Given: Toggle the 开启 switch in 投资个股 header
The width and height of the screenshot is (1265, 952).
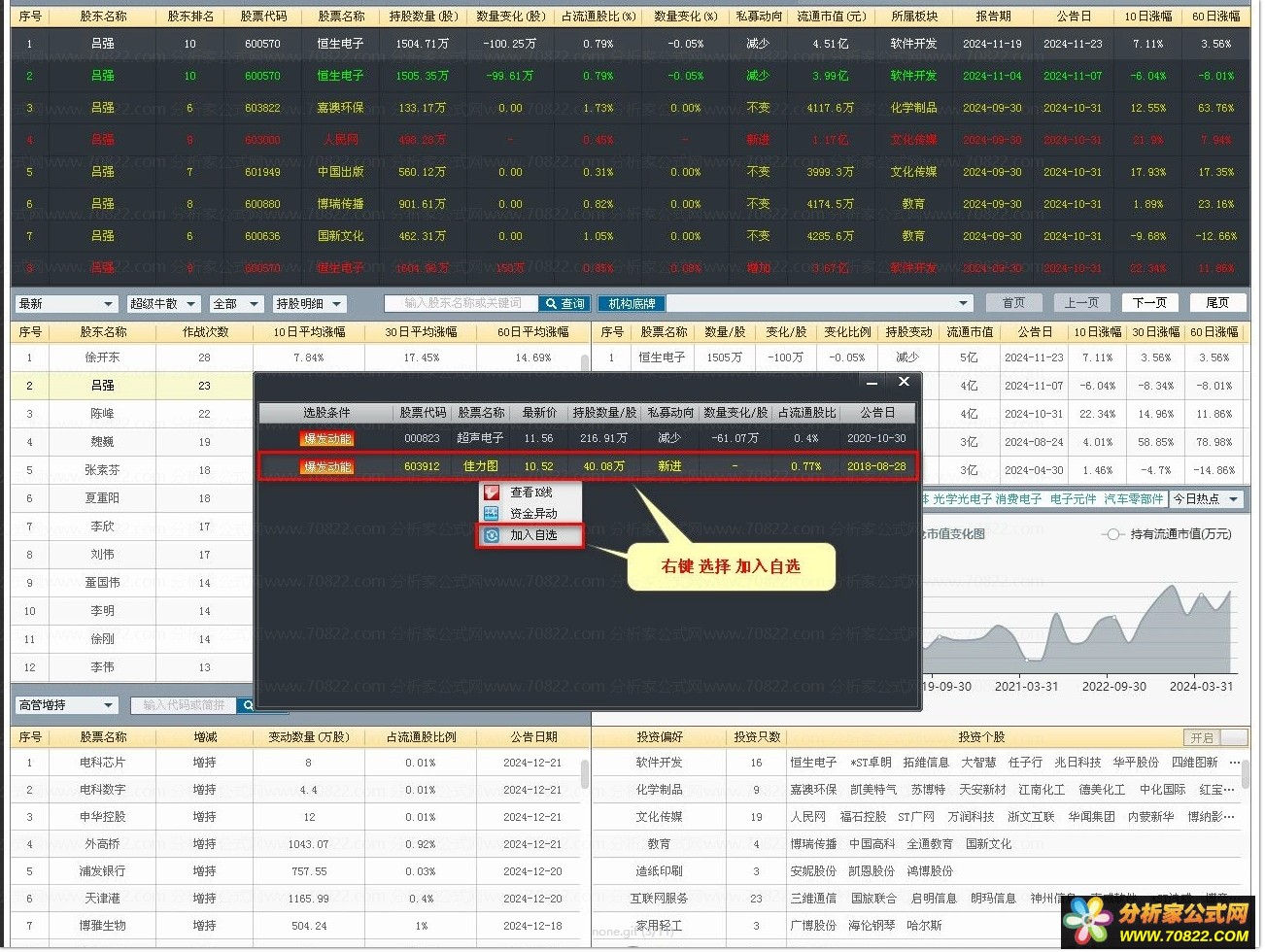Looking at the screenshot, I should pos(1214,737).
